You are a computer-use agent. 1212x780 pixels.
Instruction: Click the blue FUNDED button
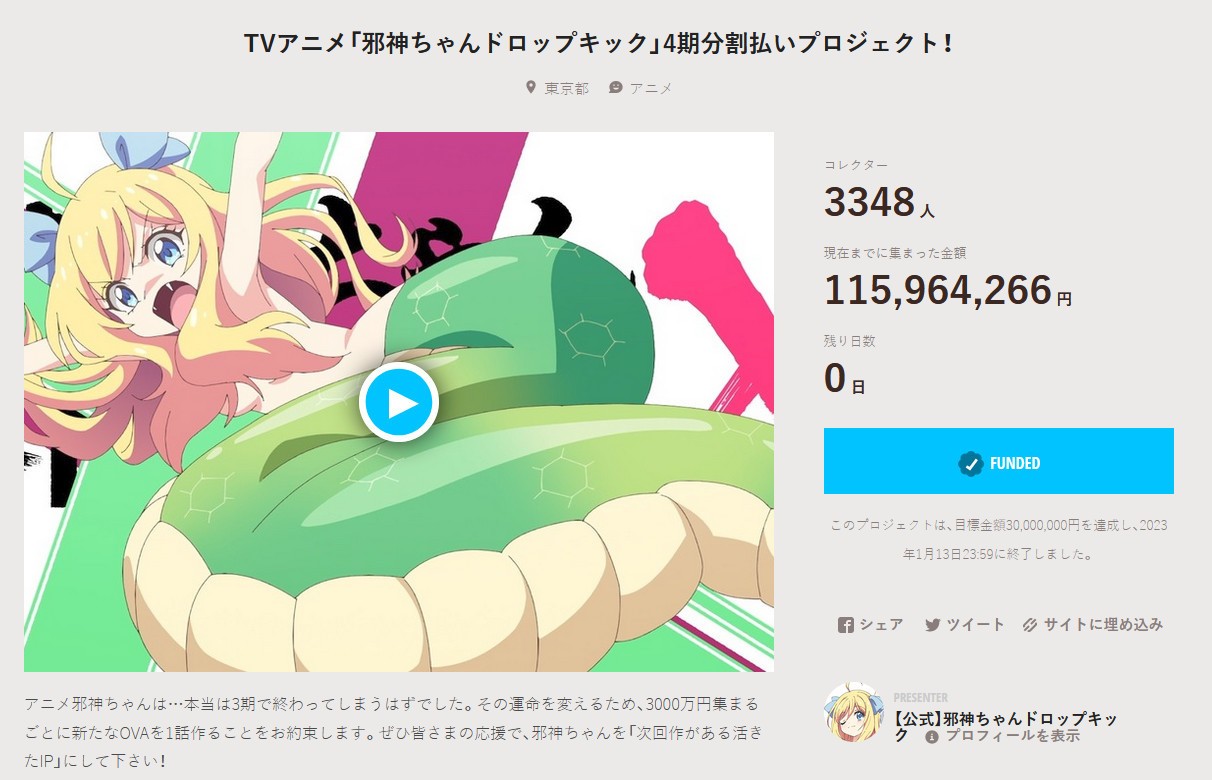[x=998, y=461]
